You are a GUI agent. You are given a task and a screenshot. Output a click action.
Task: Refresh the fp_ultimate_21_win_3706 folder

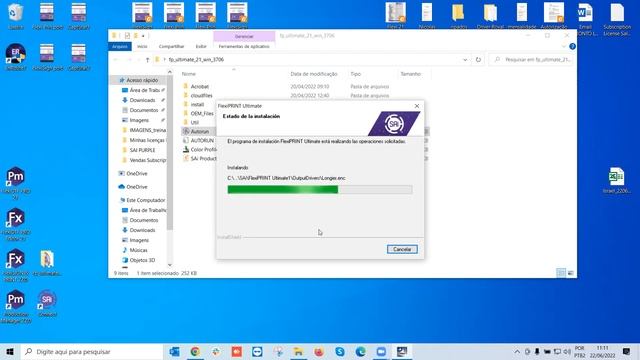(x=478, y=60)
